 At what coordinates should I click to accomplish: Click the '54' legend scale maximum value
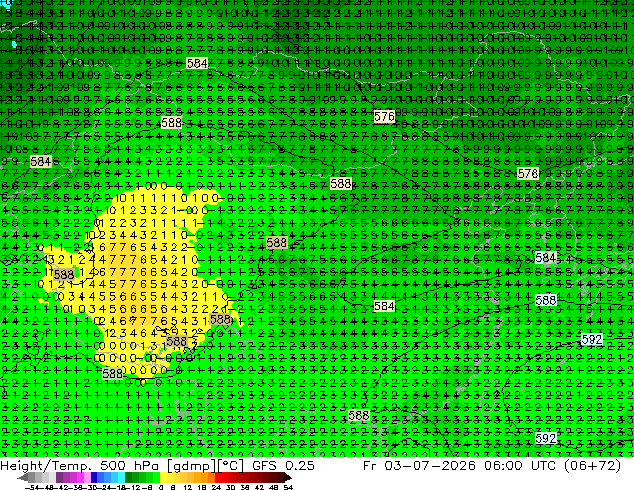click(x=288, y=487)
